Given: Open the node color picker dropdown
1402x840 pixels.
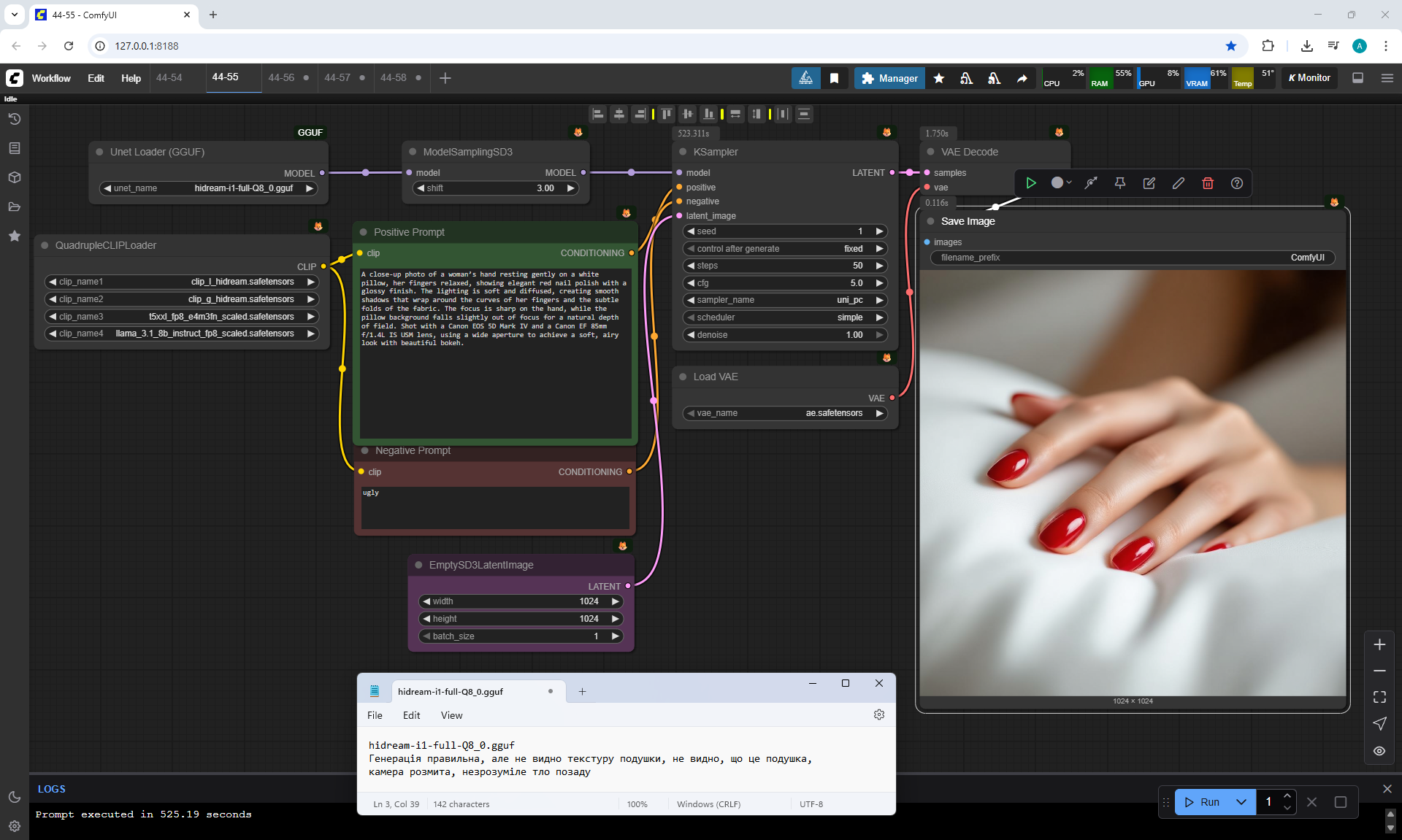Looking at the screenshot, I should pos(1061,183).
